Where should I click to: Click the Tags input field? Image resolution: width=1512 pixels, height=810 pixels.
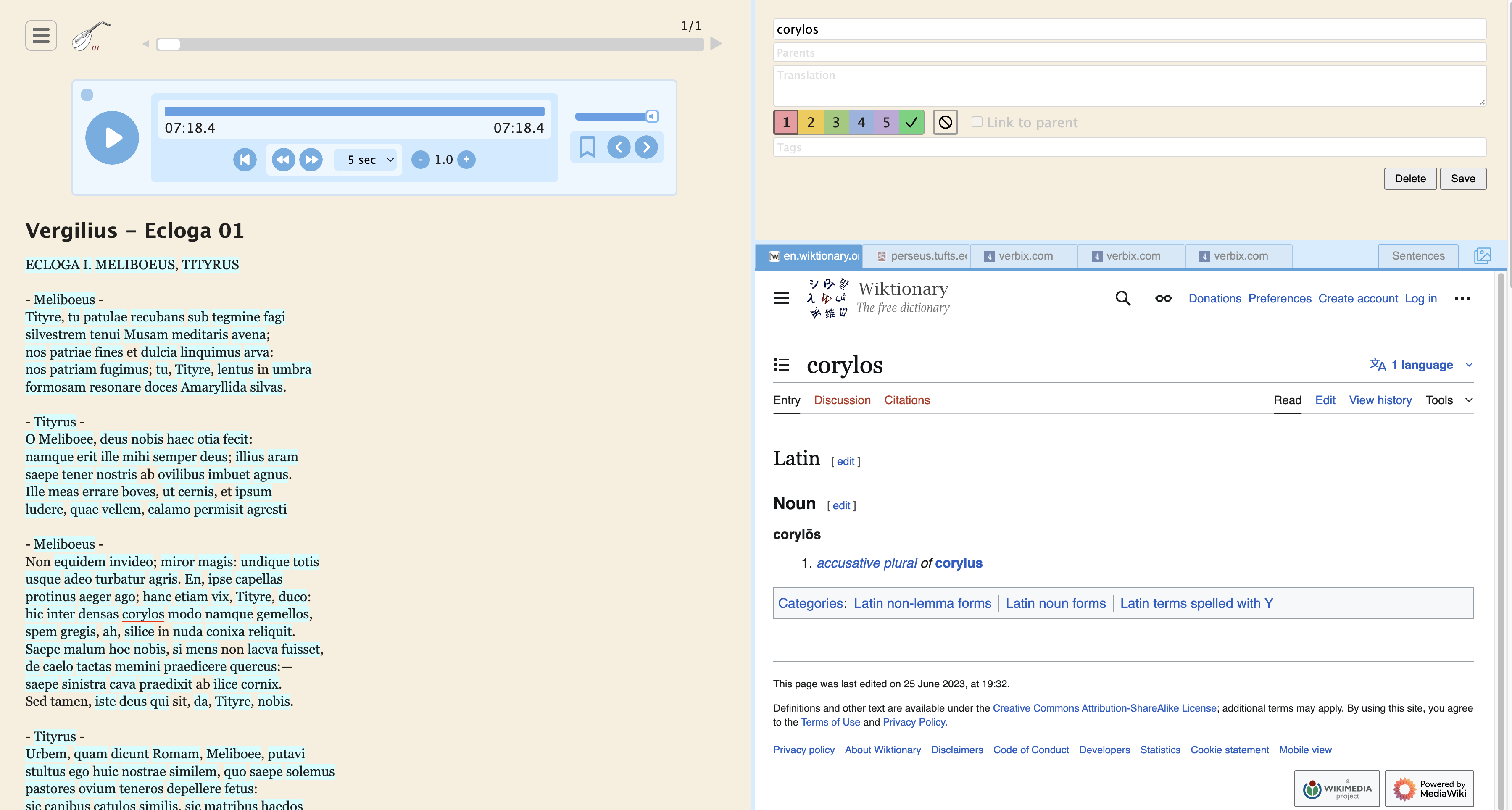pyautogui.click(x=1129, y=147)
